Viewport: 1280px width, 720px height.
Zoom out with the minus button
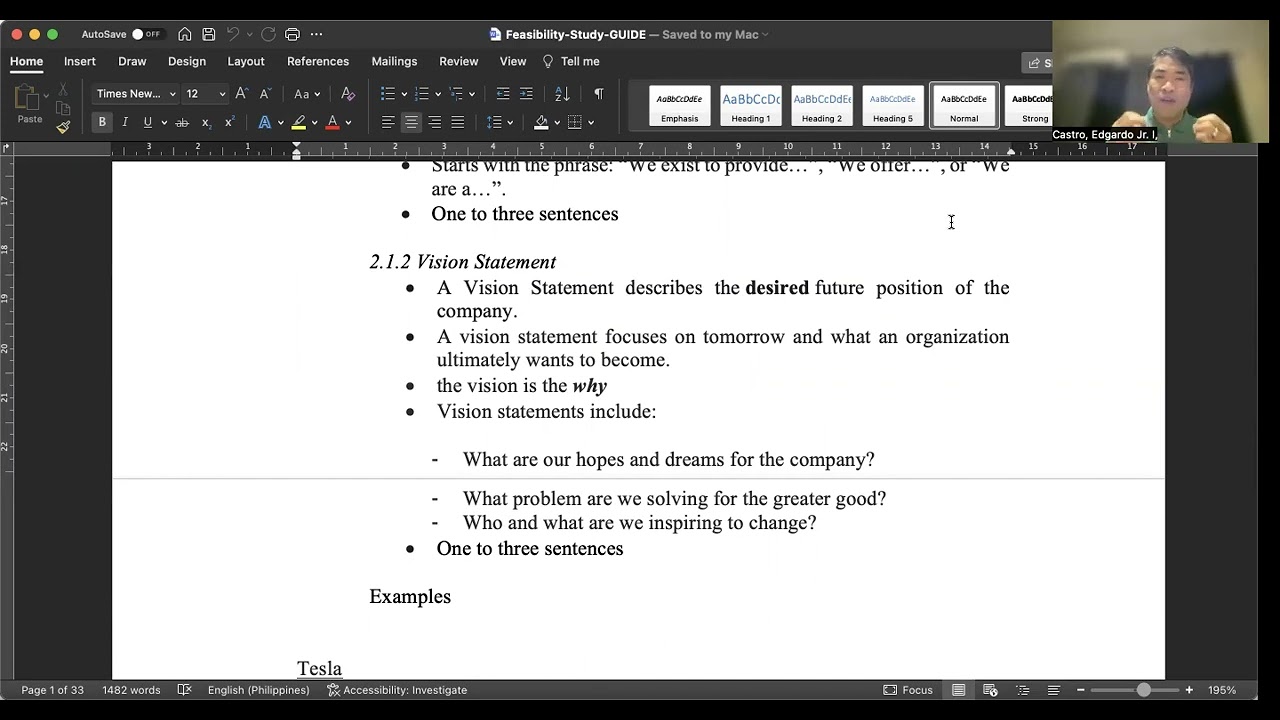point(1081,690)
